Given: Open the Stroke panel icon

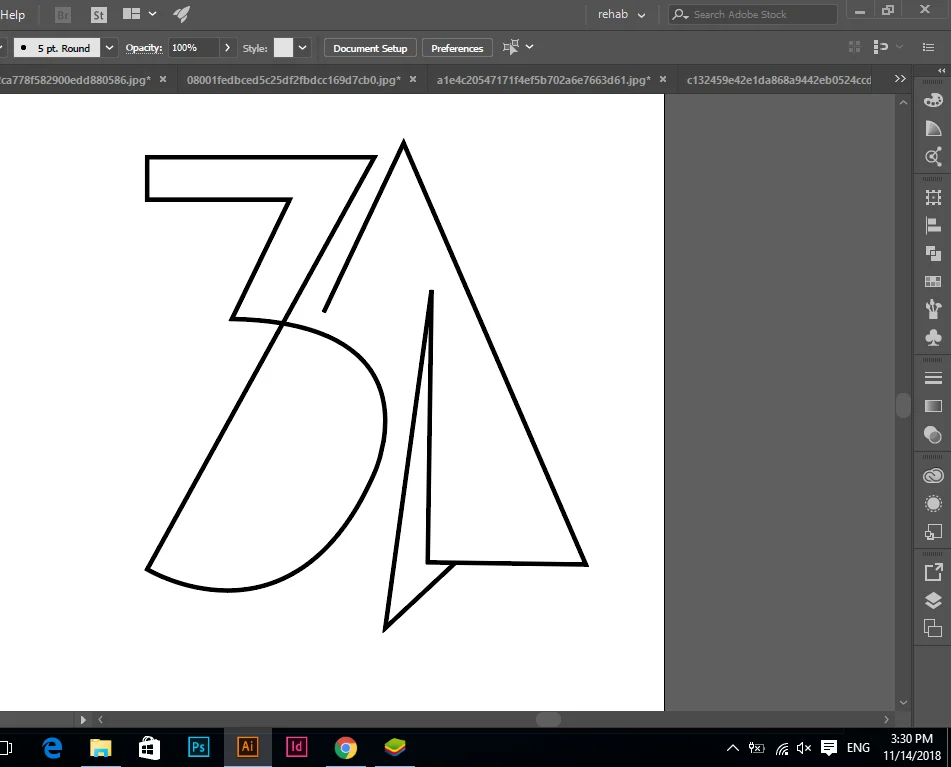Looking at the screenshot, I should (933, 378).
